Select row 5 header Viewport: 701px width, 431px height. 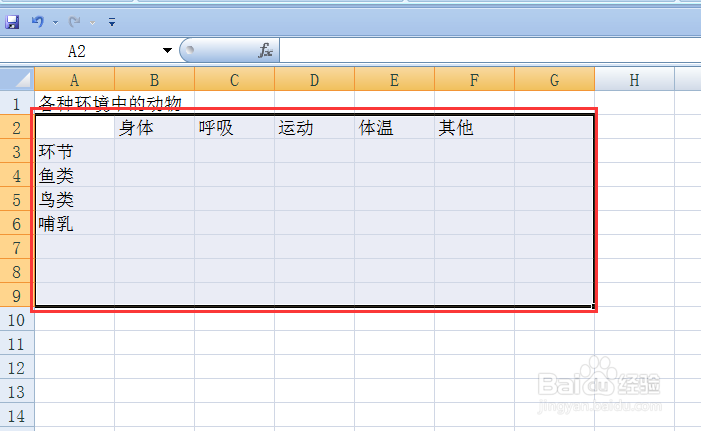point(17,199)
